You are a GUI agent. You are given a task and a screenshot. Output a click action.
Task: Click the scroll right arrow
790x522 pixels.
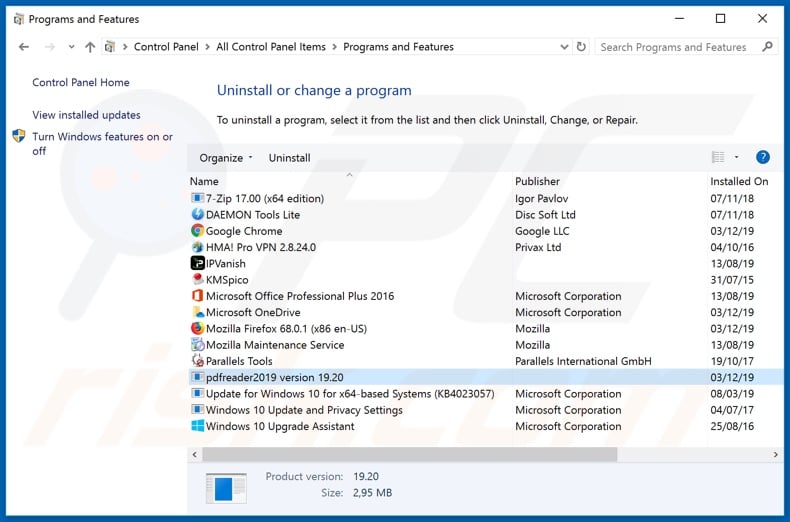775,454
